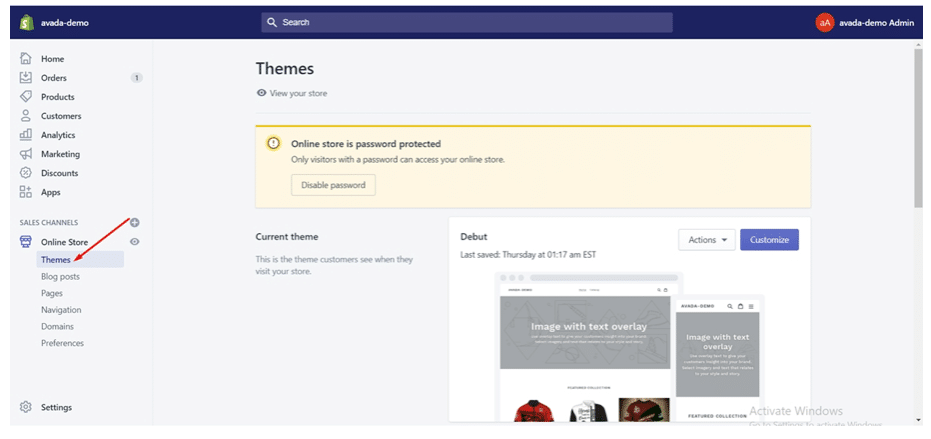Viewport: 931px width, 439px height.
Task: Click the Customers person icon
Action: coord(26,115)
